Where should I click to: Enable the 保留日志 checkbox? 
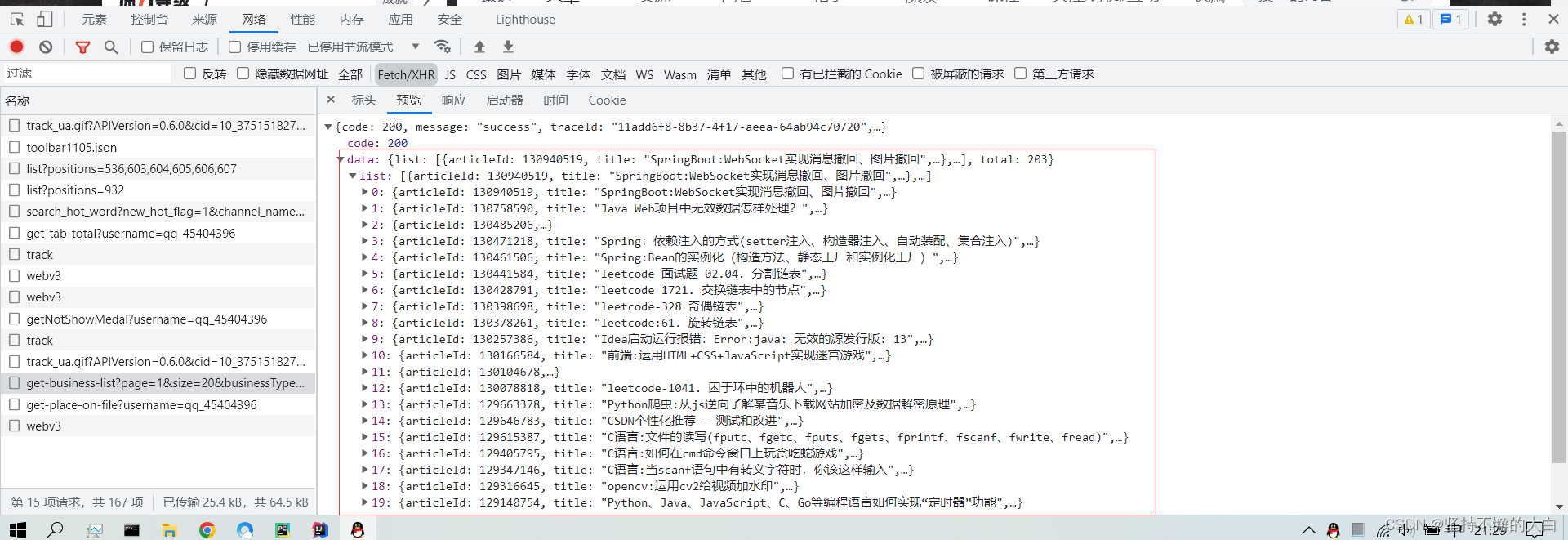point(147,47)
